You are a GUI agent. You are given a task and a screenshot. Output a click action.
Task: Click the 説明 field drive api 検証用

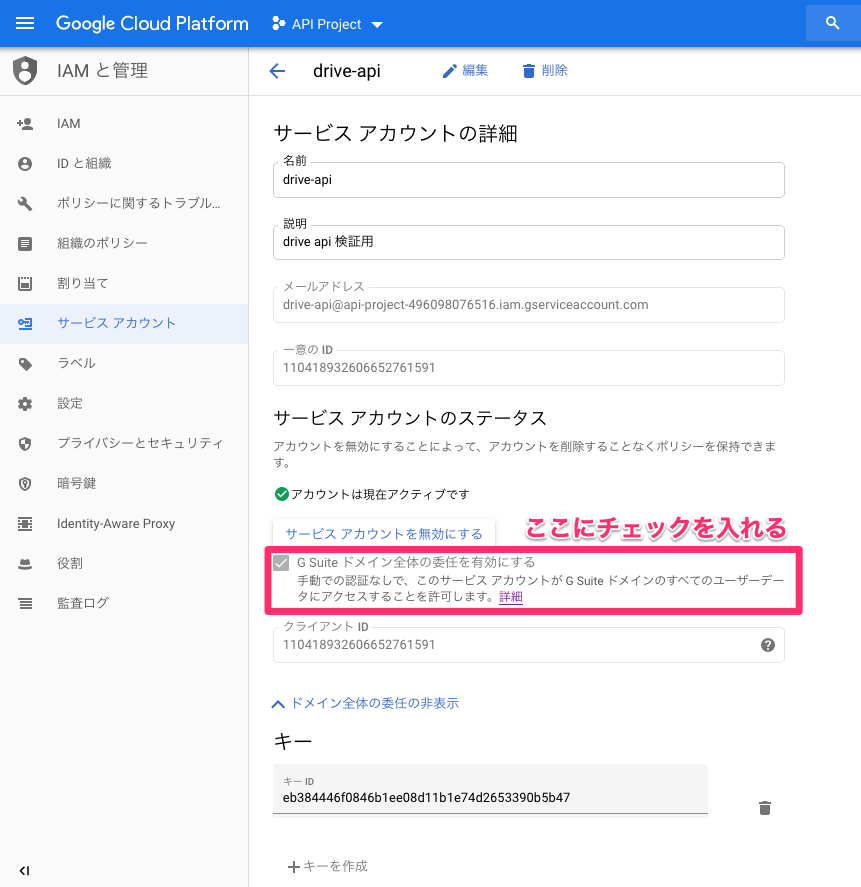[x=528, y=242]
